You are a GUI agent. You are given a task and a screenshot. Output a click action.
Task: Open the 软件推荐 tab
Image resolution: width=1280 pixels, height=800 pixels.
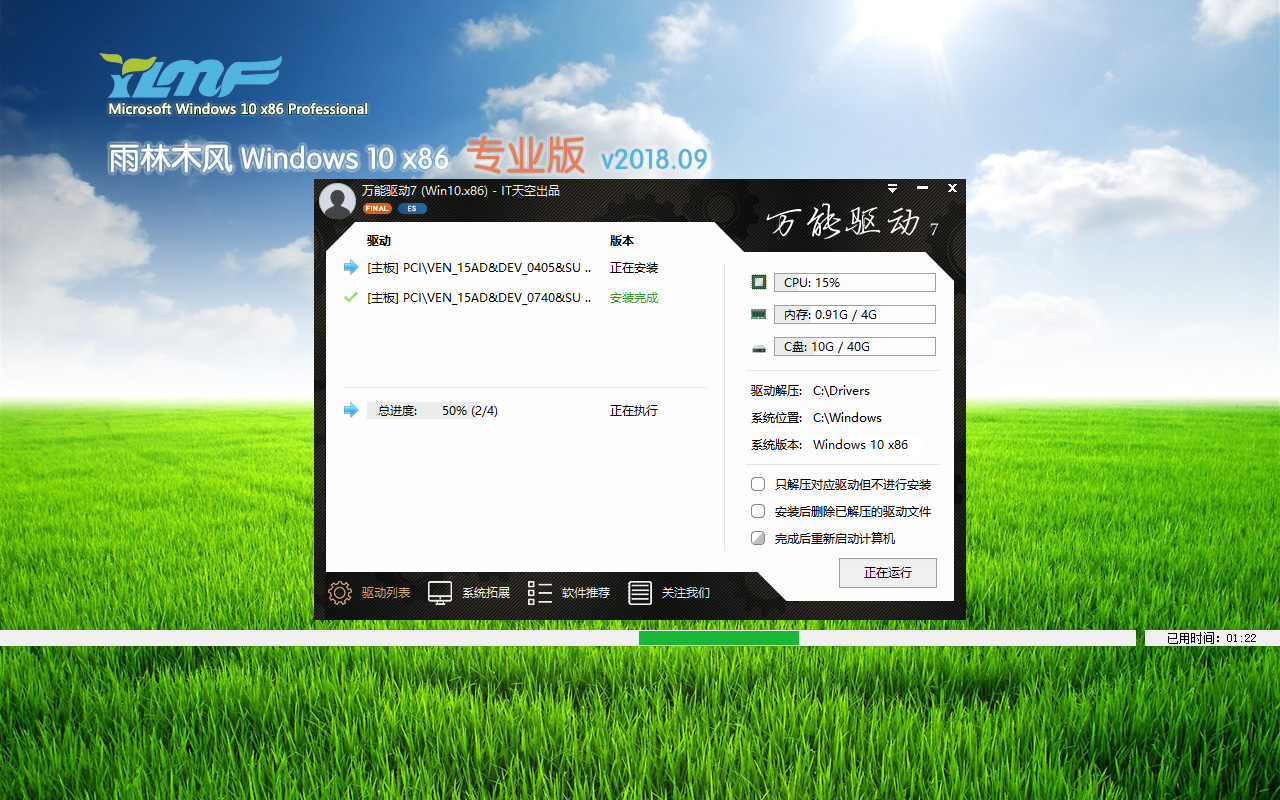pos(585,593)
